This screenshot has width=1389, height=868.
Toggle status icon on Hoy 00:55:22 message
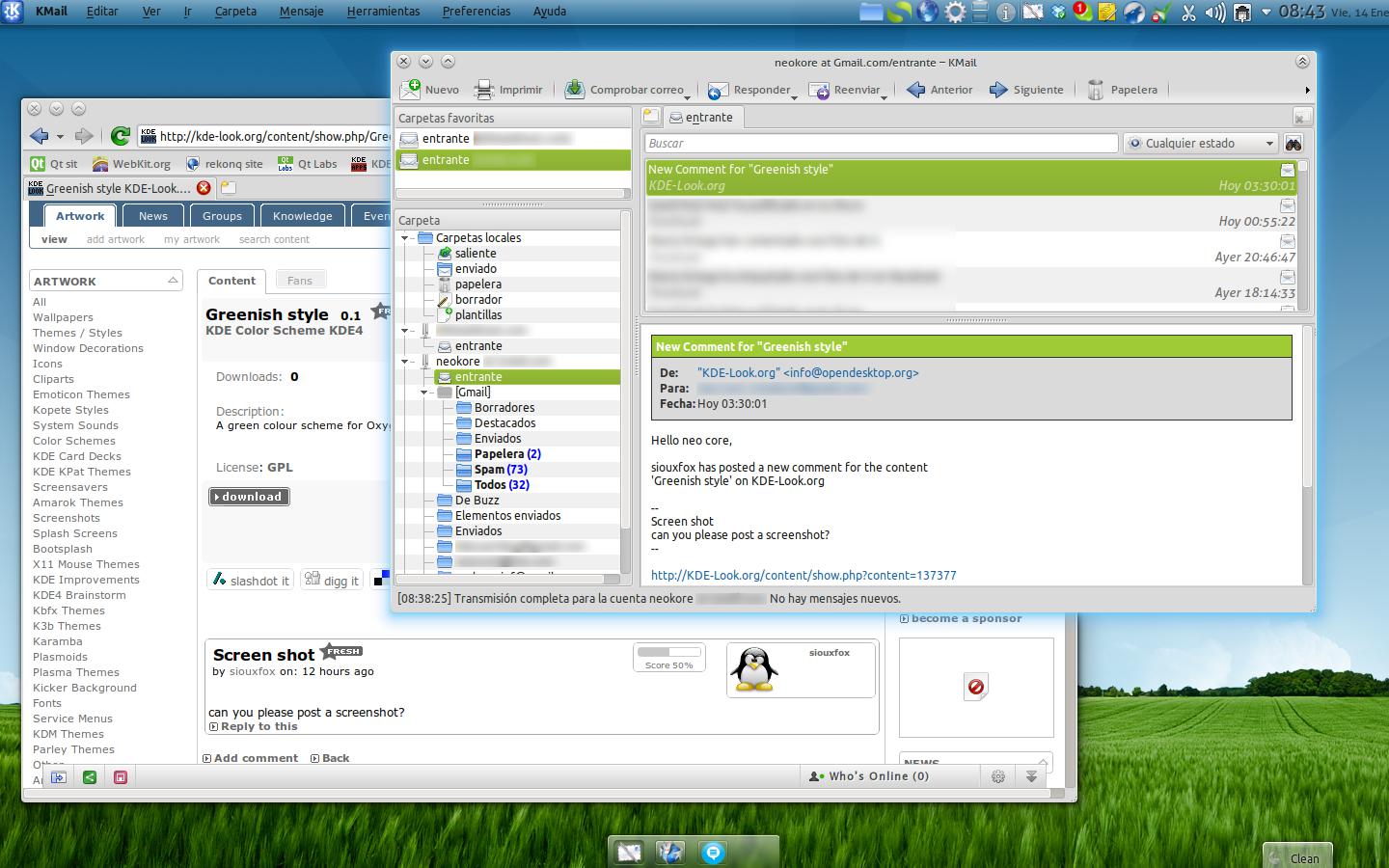click(1287, 205)
